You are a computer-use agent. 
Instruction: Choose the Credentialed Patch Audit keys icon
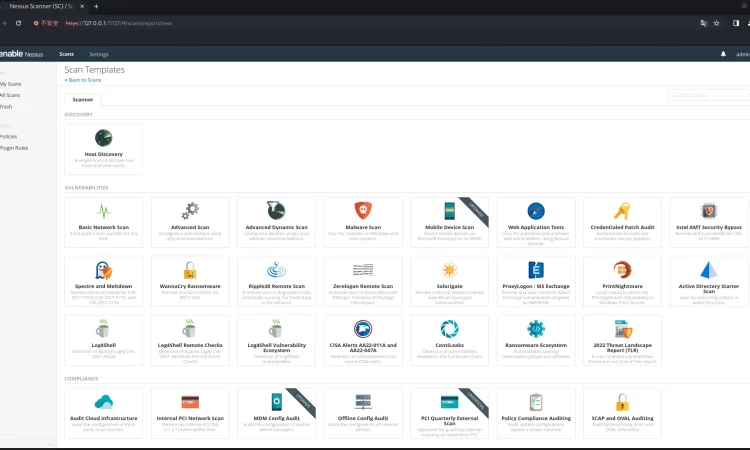622,210
